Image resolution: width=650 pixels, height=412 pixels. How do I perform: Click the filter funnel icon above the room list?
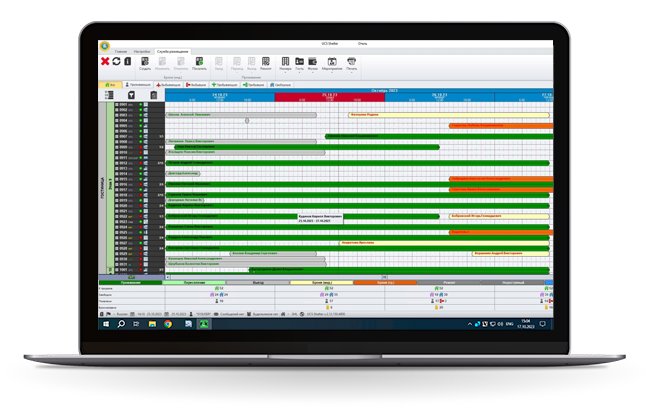(x=131, y=95)
